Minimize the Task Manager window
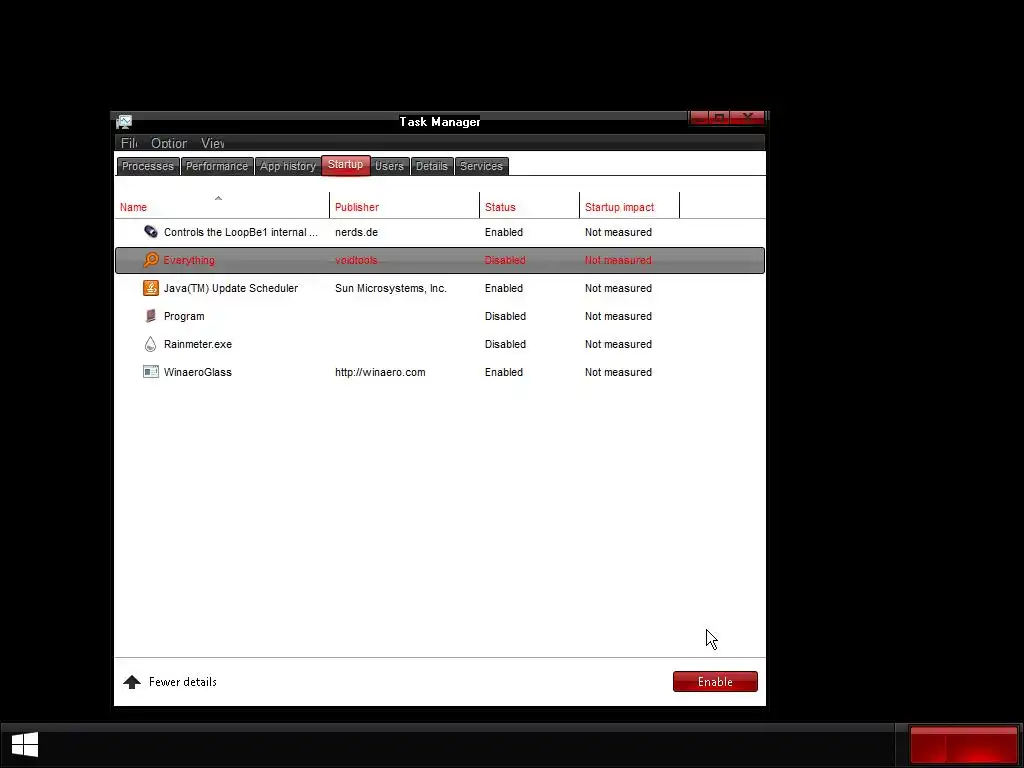The height and width of the screenshot is (768, 1024). 699,118
